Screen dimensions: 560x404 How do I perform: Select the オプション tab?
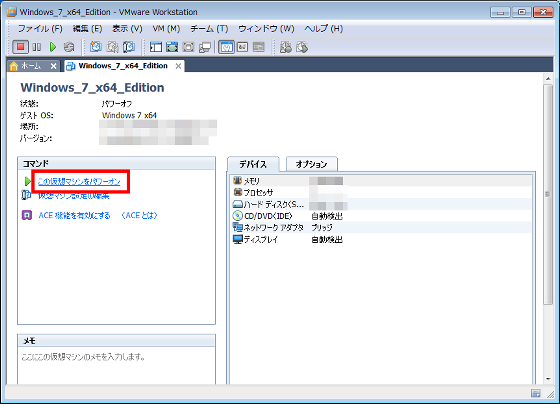tap(311, 164)
